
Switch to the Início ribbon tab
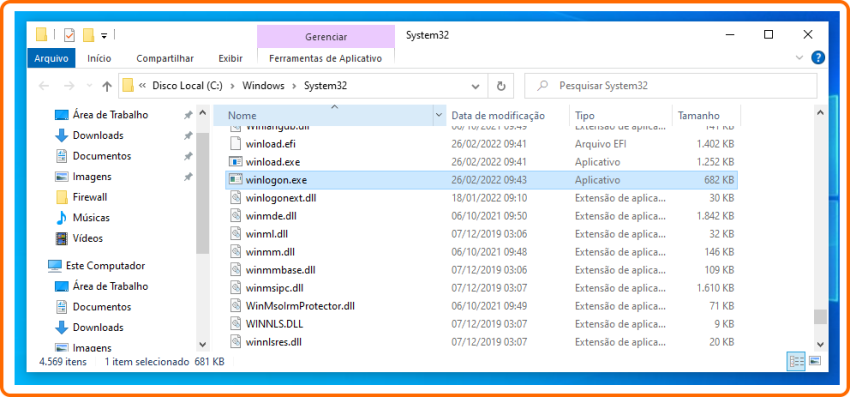pyautogui.click(x=99, y=58)
